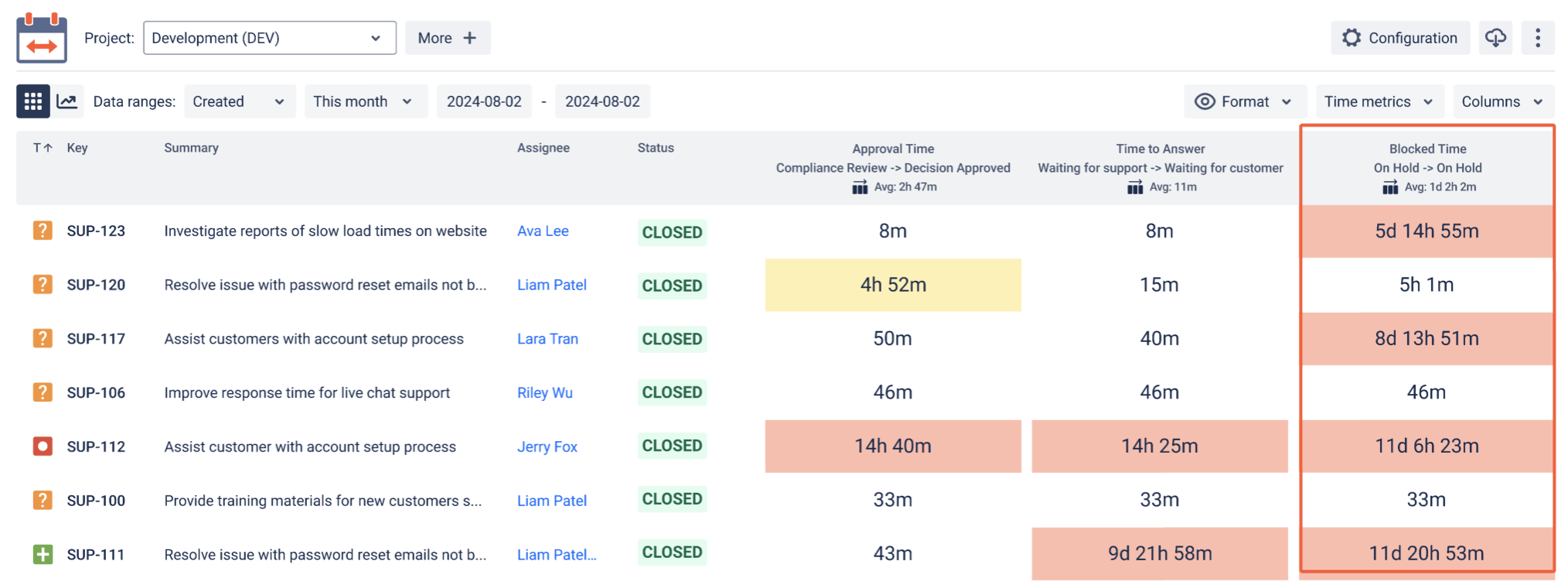Click the end date field after the dash
Image resolution: width=1568 pixels, height=585 pixels.
coord(602,101)
